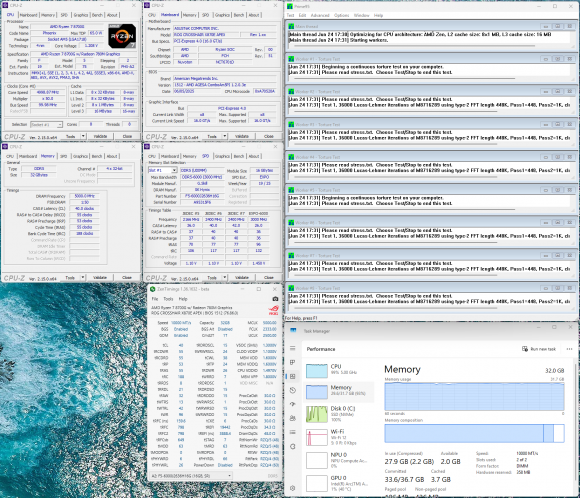580x498 pixels.
Task: Select the Disk 0 (C:) performance graph
Action: tap(338, 414)
